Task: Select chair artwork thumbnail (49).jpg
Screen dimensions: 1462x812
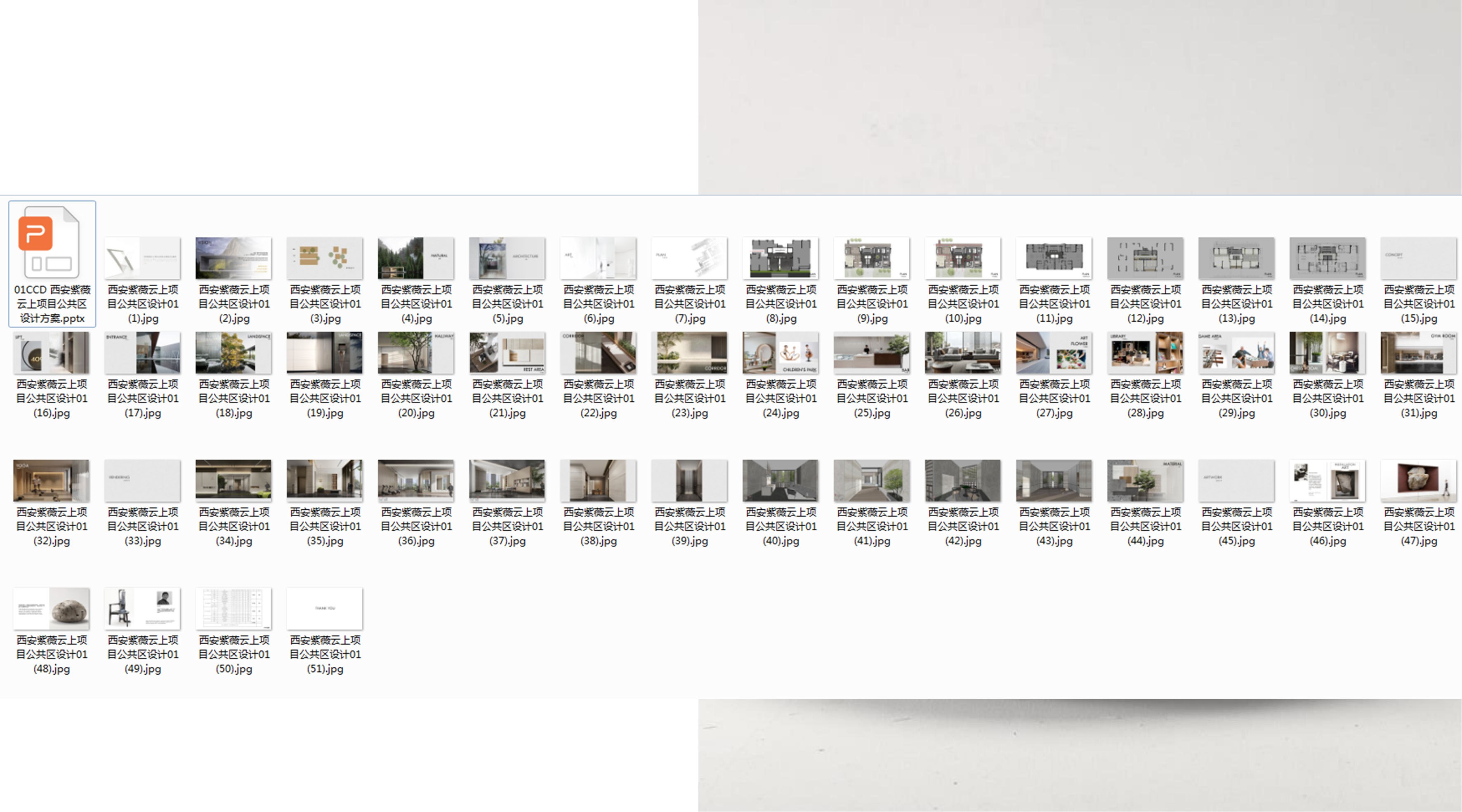Action: pos(142,608)
